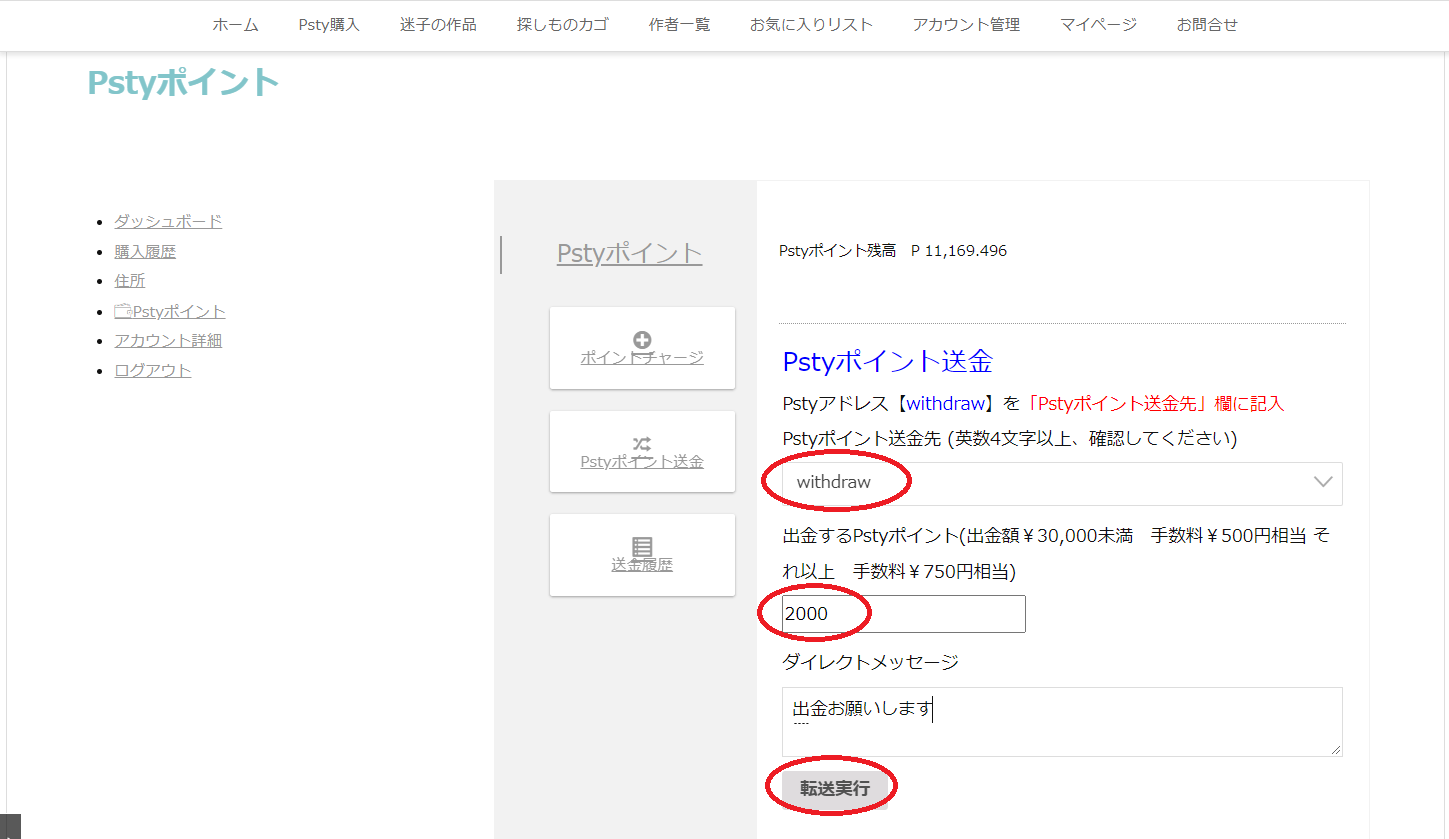Click Pstyポイント残高 balance text
Image resolution: width=1449 pixels, height=839 pixels.
click(893, 251)
